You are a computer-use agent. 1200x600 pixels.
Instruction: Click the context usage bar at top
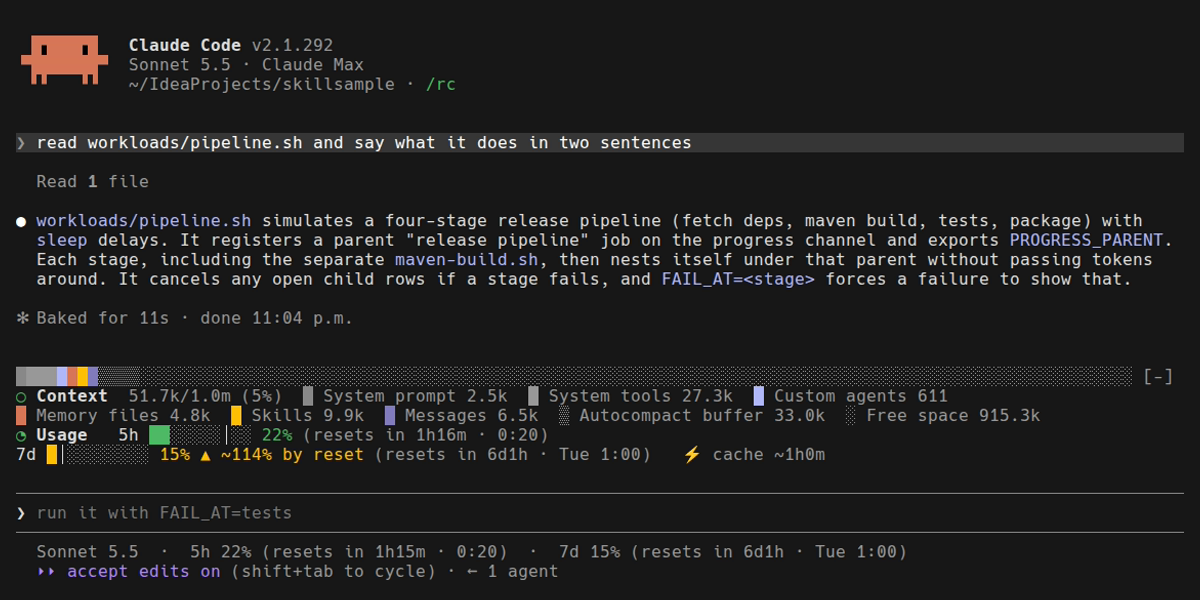coord(574,377)
